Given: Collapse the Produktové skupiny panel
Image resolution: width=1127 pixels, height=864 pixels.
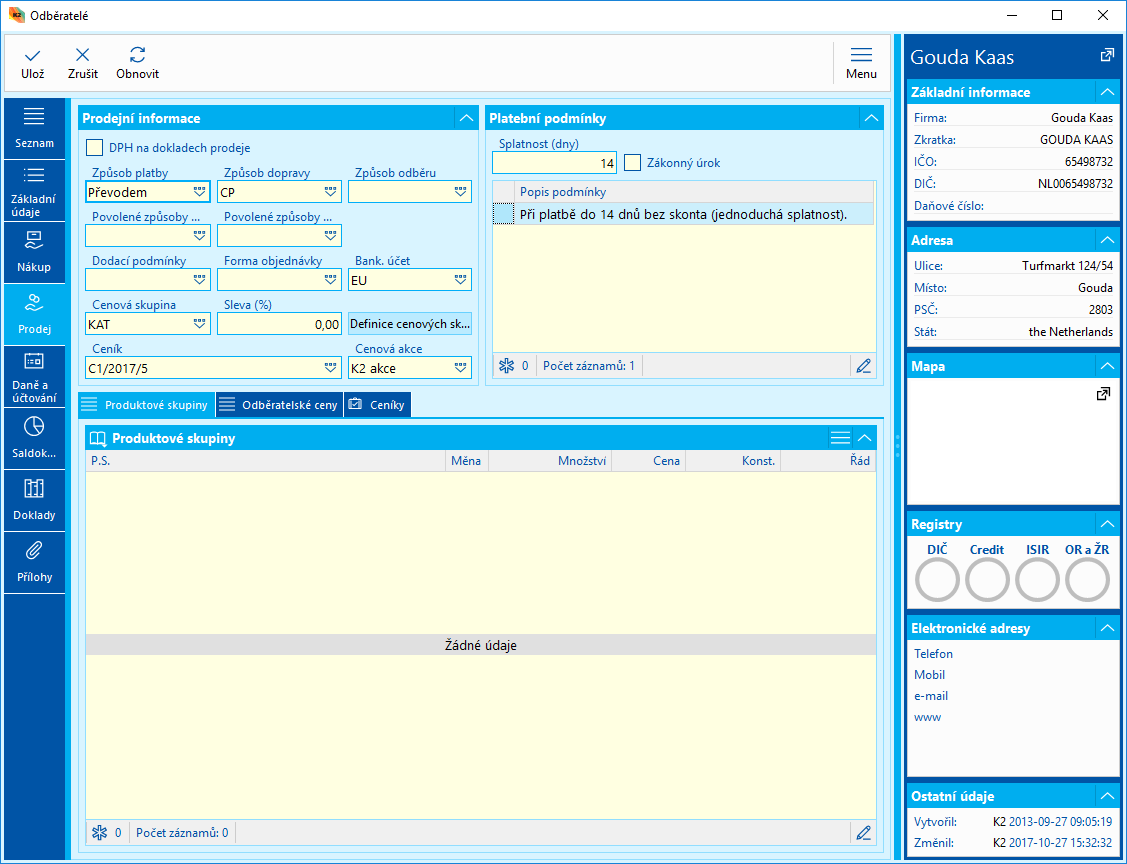Looking at the screenshot, I should [865, 438].
